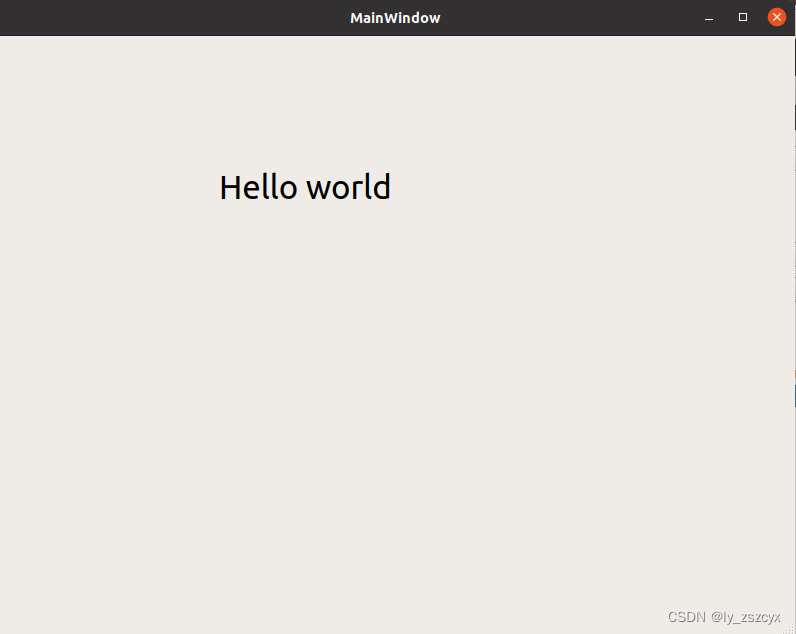Click the MainWindow title text
The image size is (796, 634).
(395, 18)
